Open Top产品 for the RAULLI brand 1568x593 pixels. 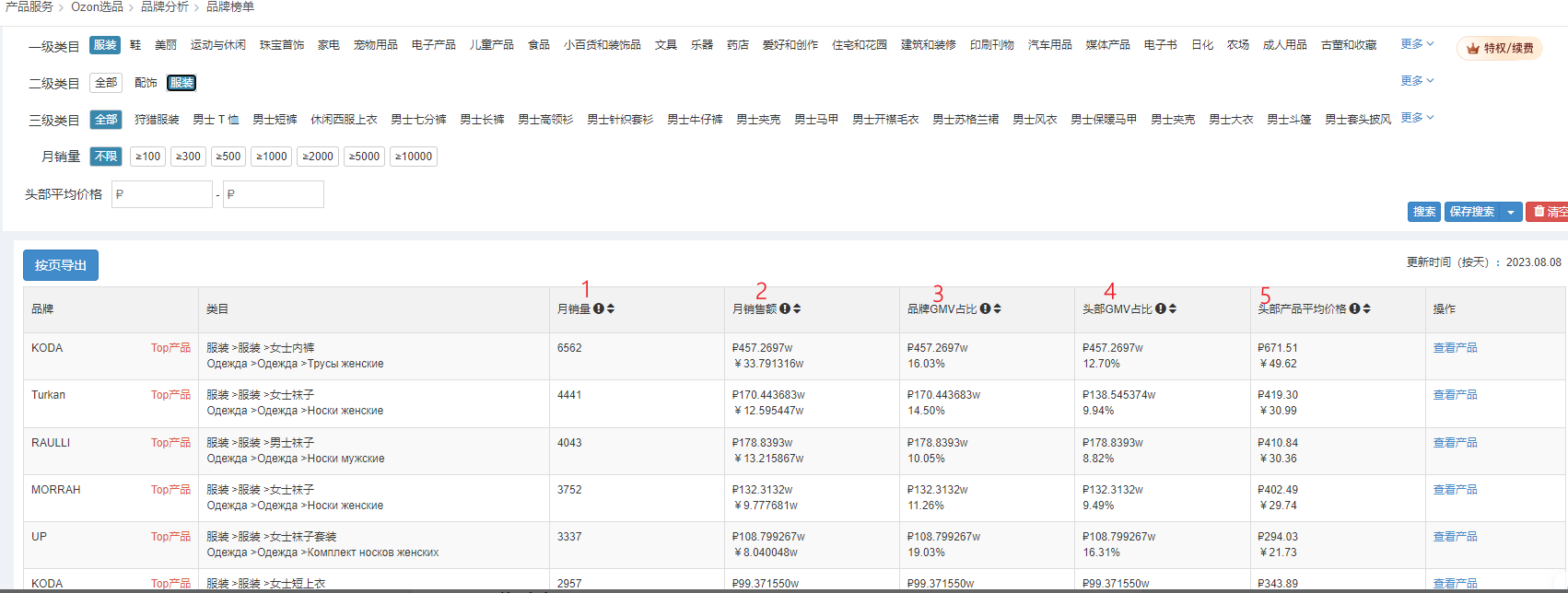tap(170, 443)
